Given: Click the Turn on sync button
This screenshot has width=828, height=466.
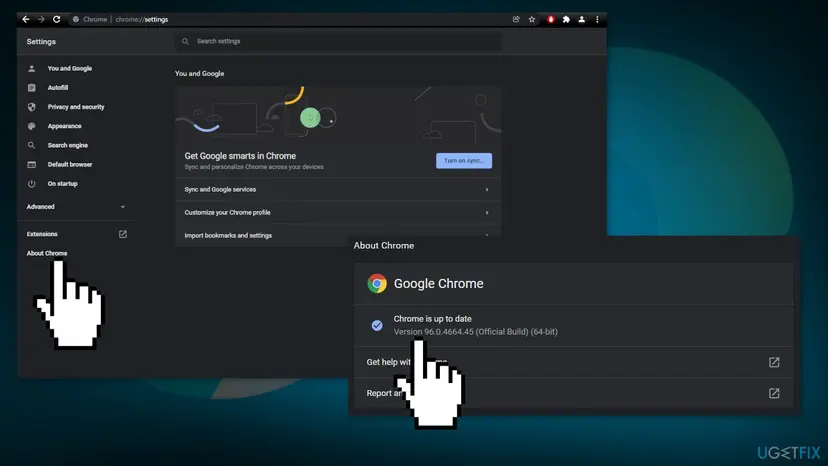Looking at the screenshot, I should coord(464,161).
